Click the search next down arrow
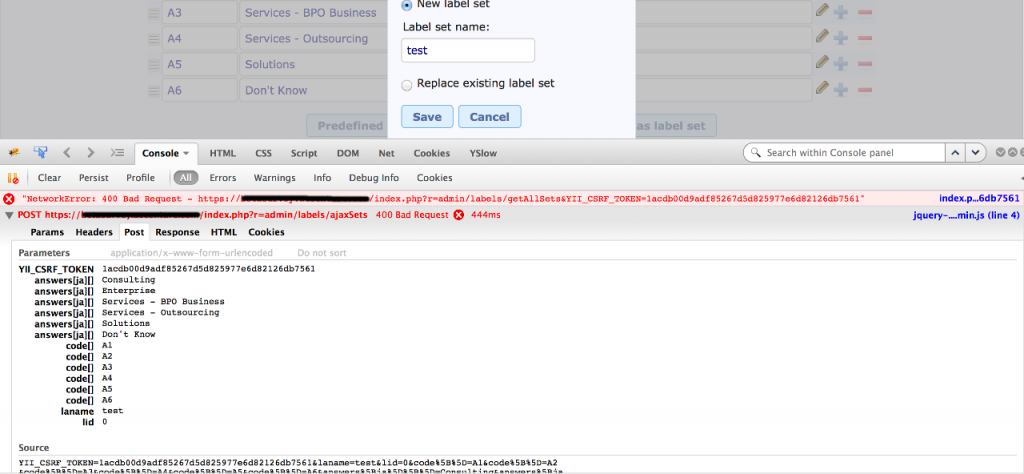 coord(974,153)
